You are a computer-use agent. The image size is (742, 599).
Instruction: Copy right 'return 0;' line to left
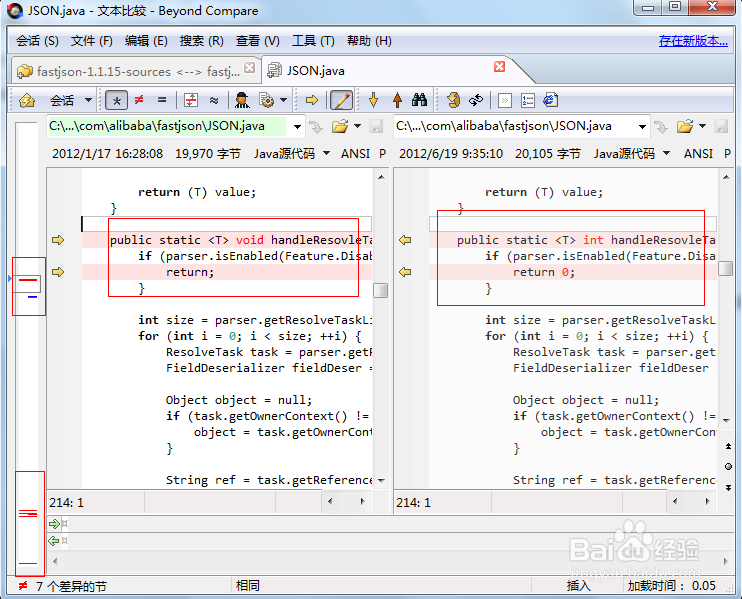point(405,272)
